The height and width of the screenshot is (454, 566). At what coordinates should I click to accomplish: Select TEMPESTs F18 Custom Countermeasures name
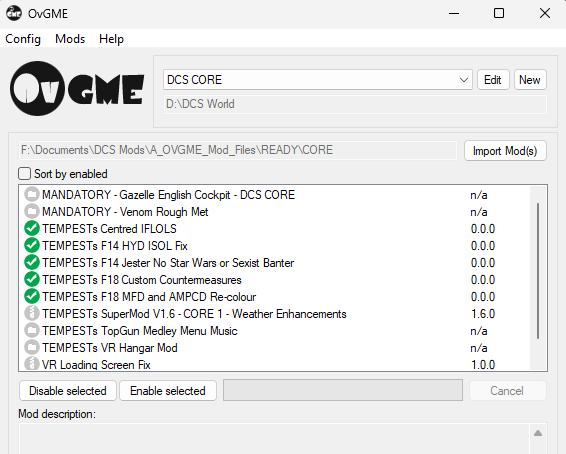click(x=142, y=280)
